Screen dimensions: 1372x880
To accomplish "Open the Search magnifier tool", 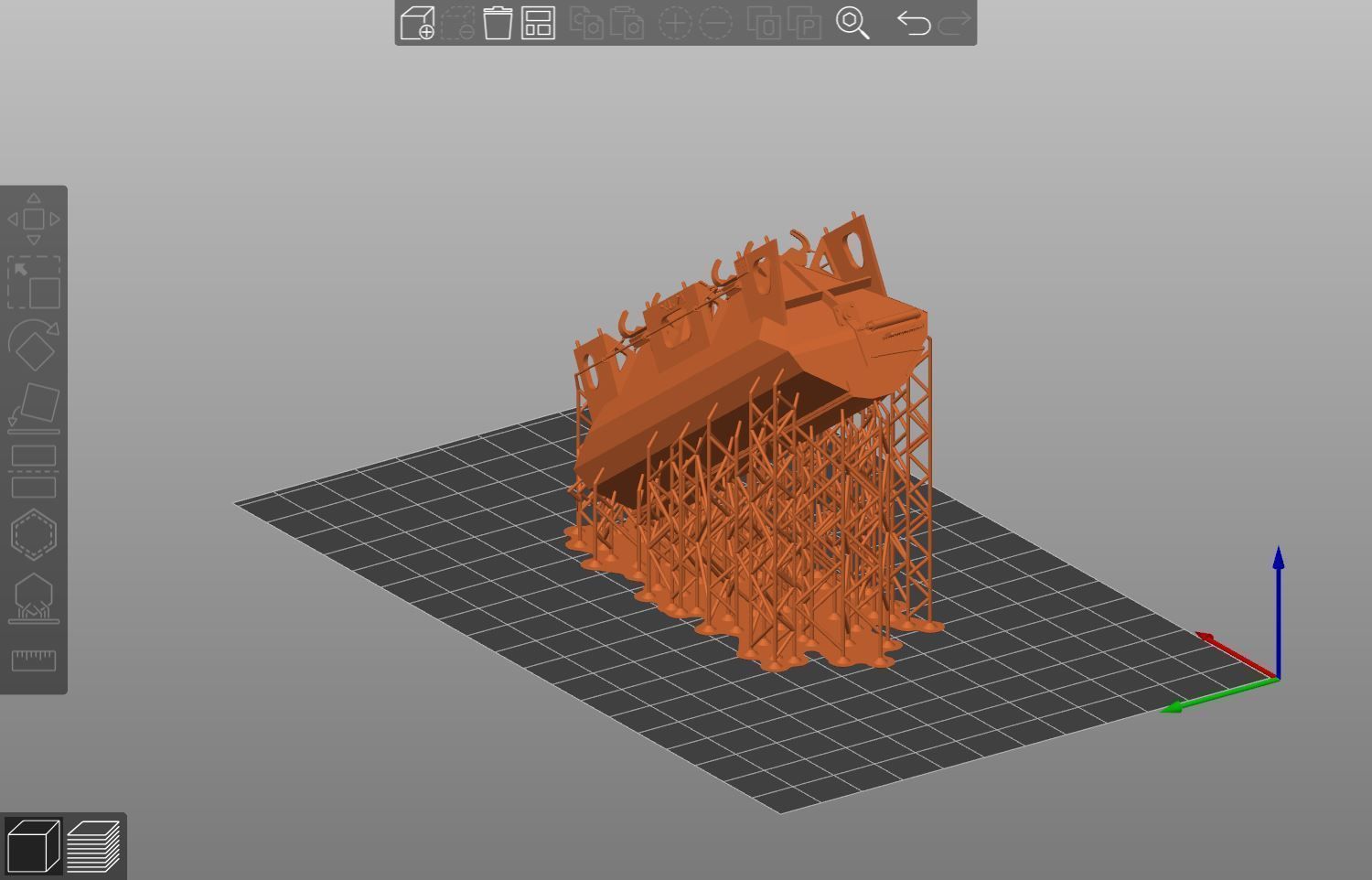I will [x=852, y=23].
